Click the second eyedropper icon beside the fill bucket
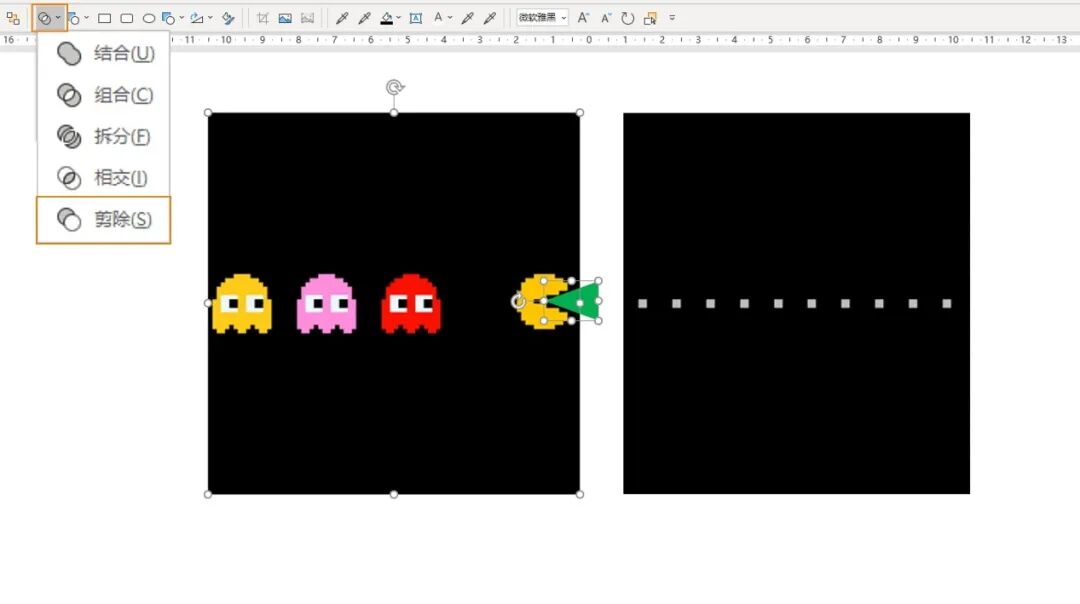This screenshot has width=1080, height=604. [364, 19]
